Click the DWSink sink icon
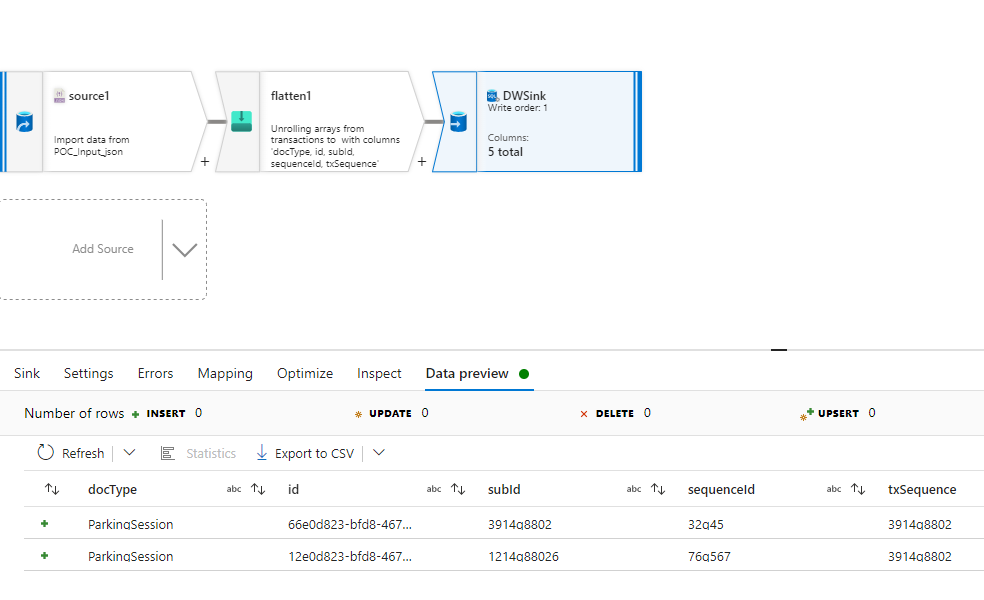This screenshot has height=600, width=984. coord(459,121)
